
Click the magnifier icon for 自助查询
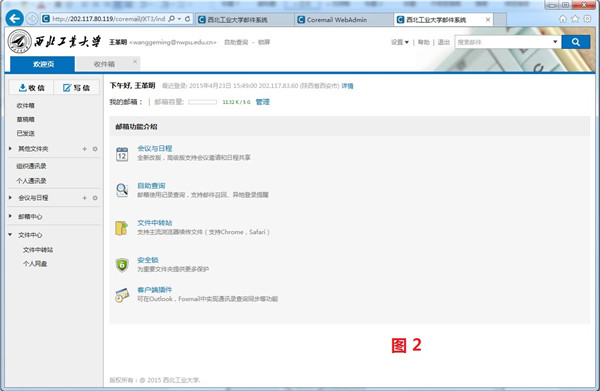pyautogui.click(x=122, y=190)
